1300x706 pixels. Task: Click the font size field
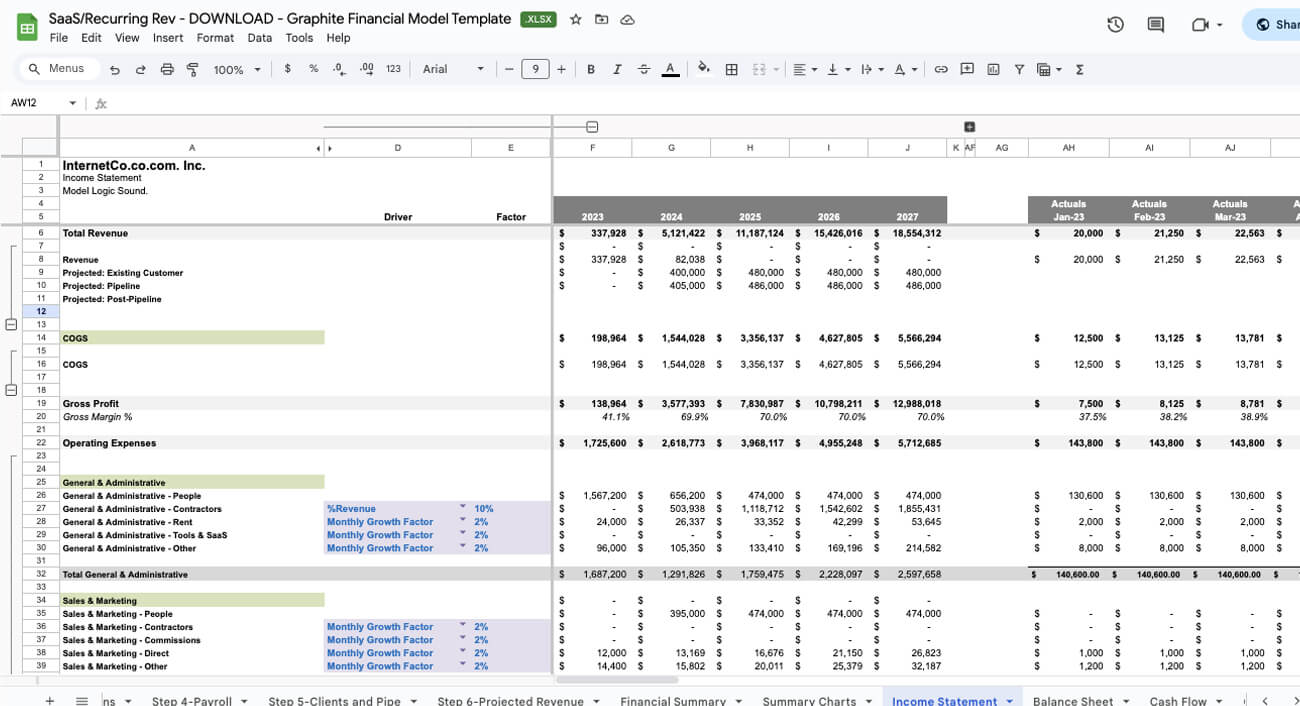535,69
